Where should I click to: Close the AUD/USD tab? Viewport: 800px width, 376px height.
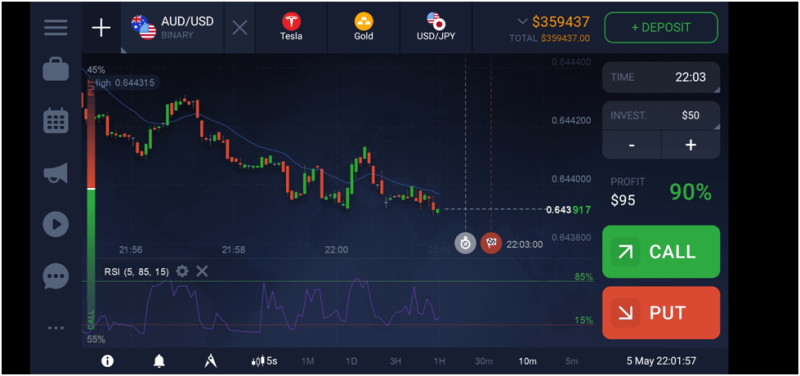coord(239,28)
